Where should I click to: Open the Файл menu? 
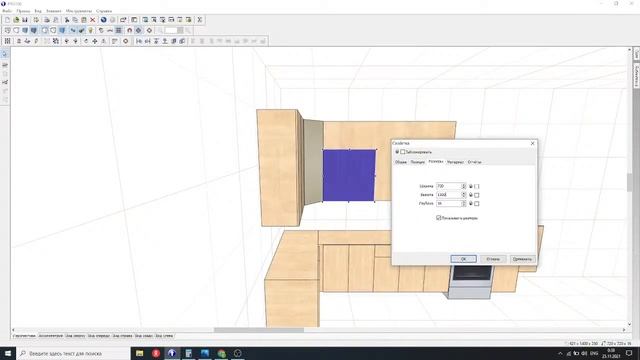[7, 11]
